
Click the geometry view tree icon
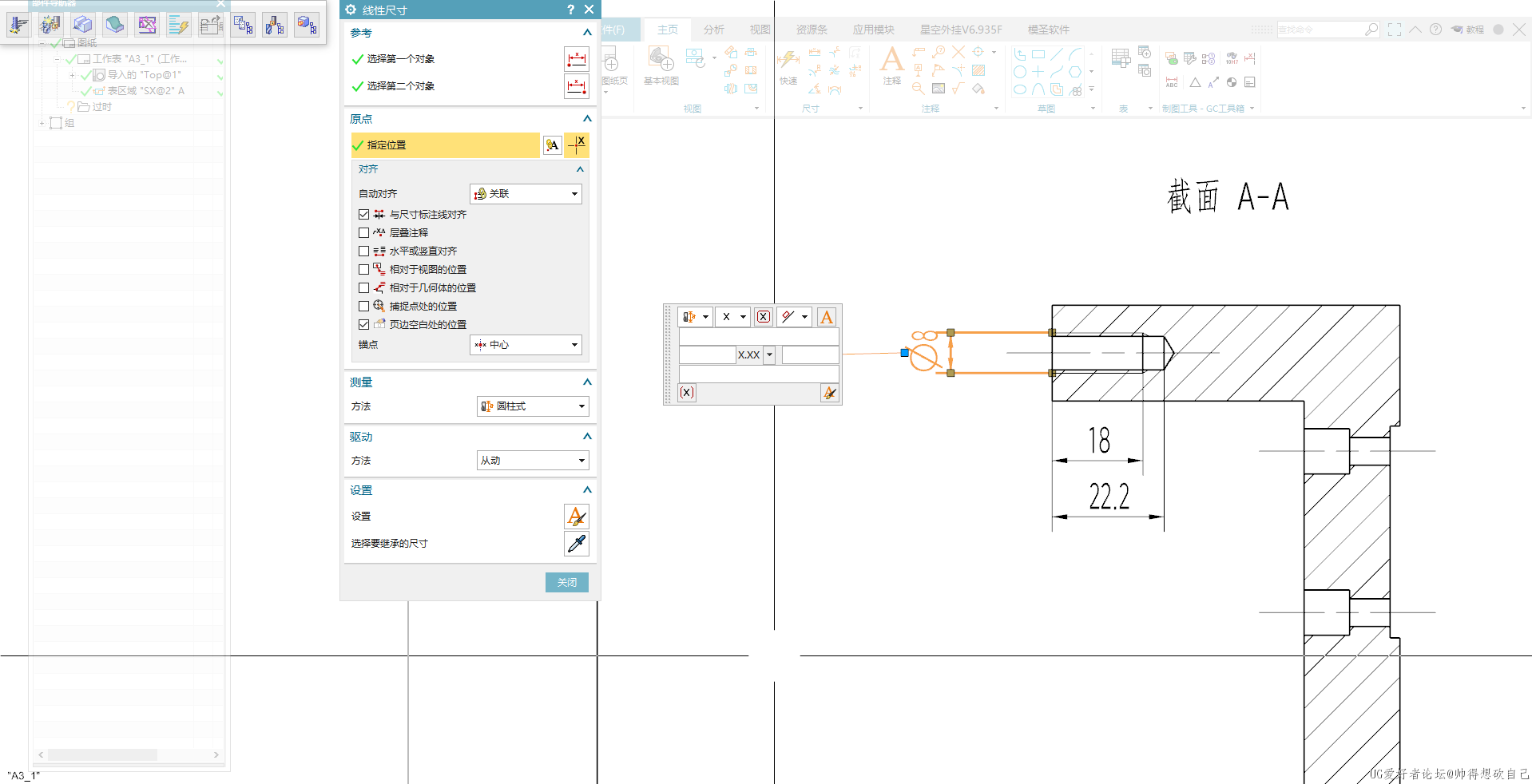click(x=307, y=25)
